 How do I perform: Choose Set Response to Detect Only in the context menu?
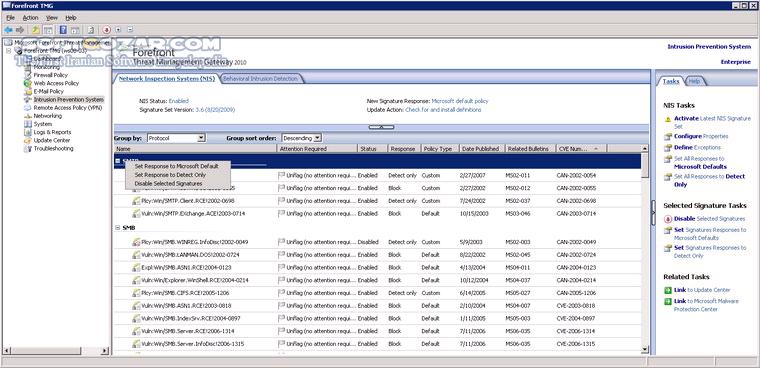tap(170, 175)
